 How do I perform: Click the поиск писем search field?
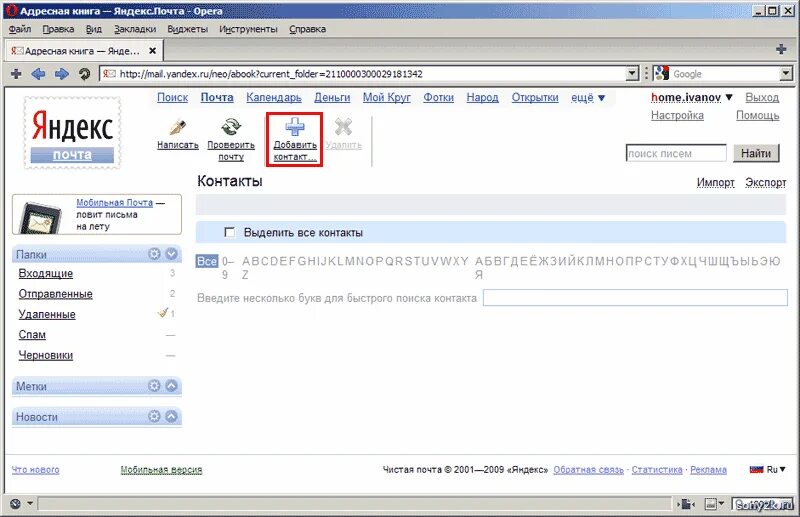[676, 153]
